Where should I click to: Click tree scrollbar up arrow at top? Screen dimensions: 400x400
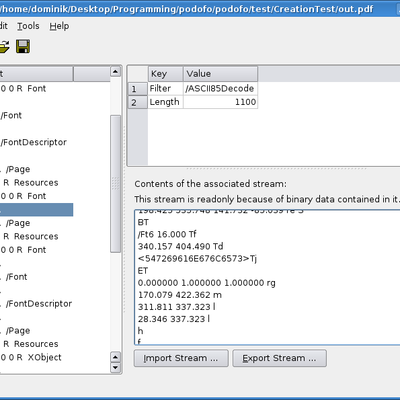pyautogui.click(x=115, y=71)
